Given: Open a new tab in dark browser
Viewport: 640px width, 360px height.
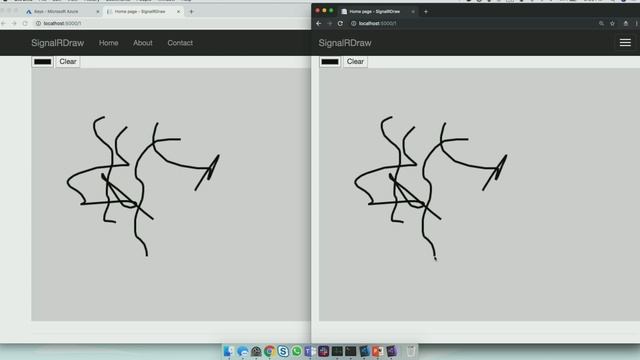Looking at the screenshot, I should tap(426, 12).
